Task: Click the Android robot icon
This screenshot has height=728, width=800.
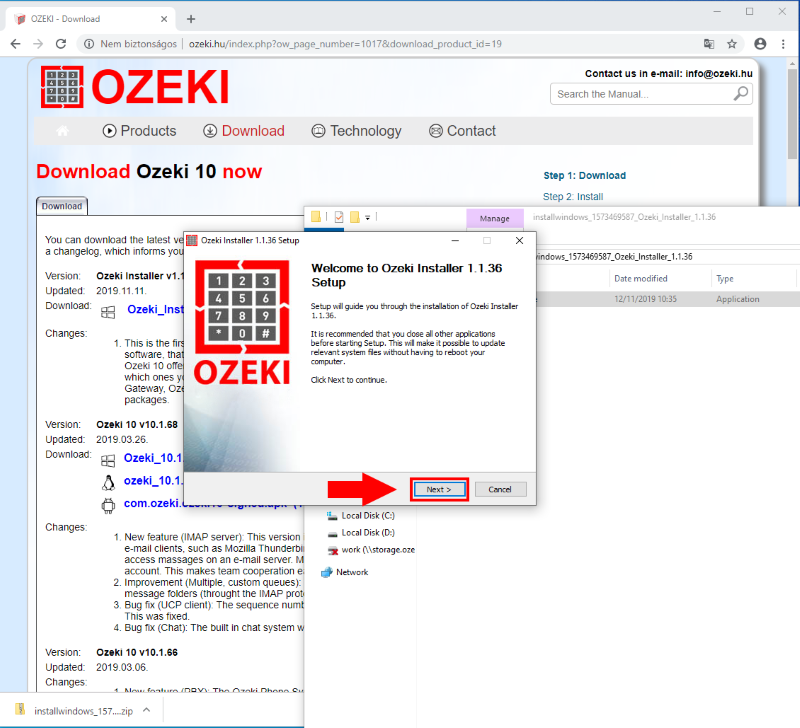Action: tap(108, 506)
